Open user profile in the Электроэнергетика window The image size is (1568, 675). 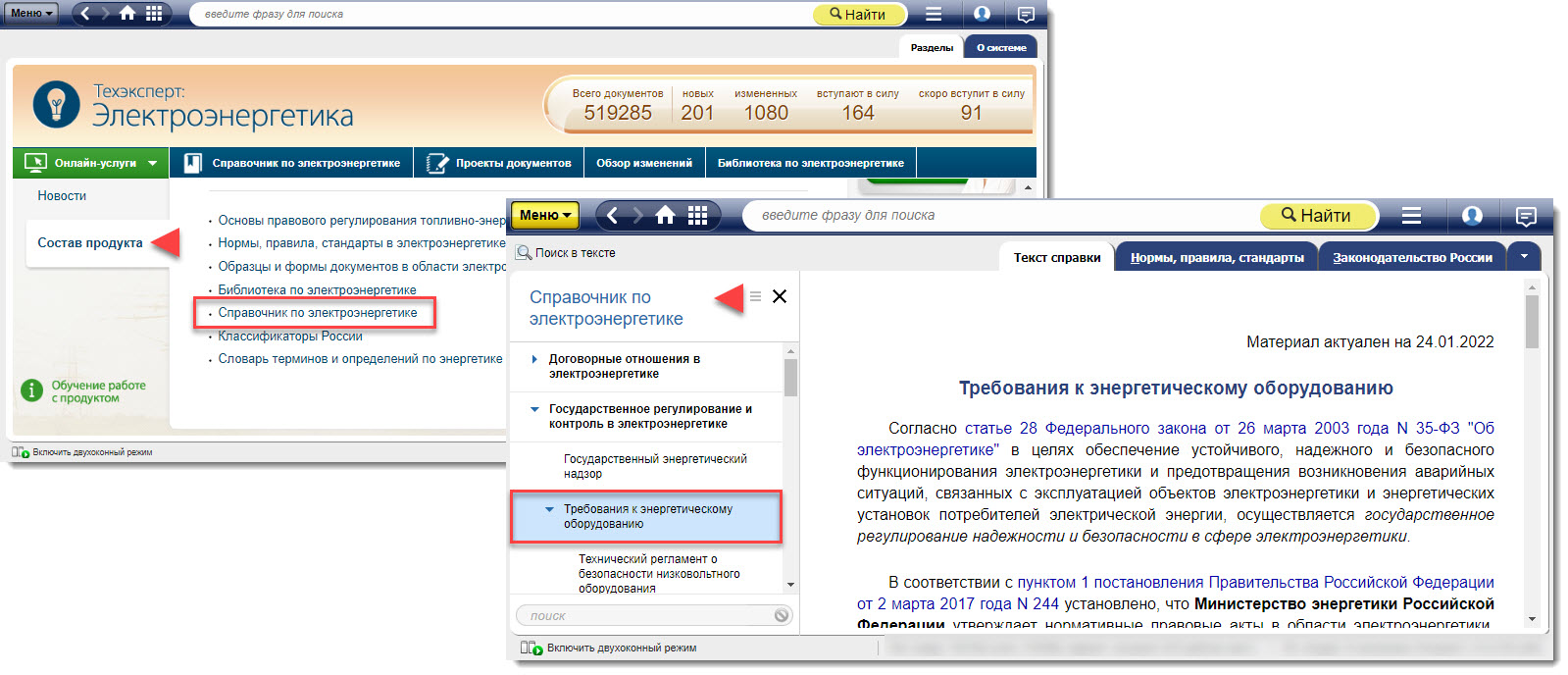pyautogui.click(x=982, y=14)
